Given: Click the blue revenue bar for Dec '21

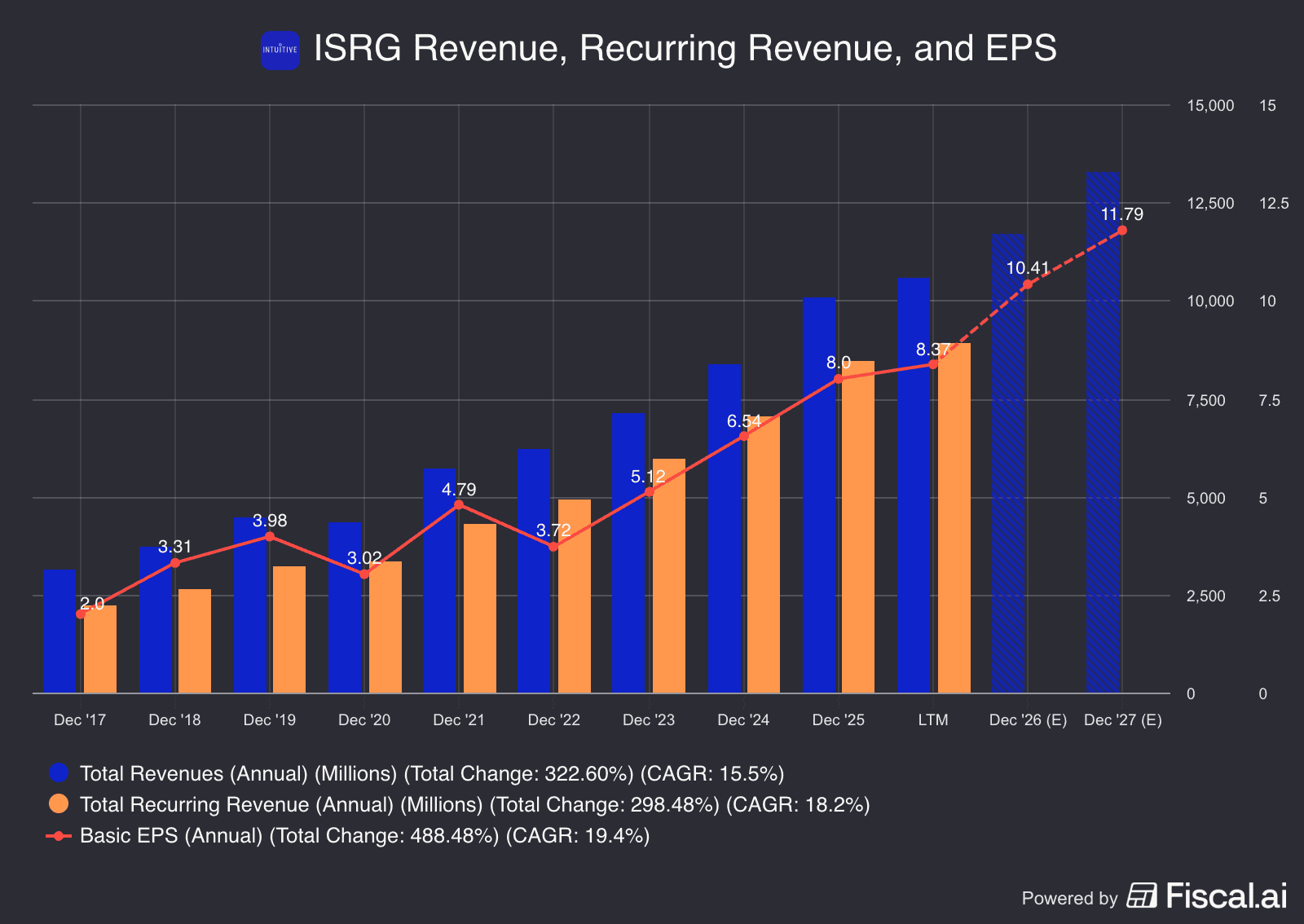Looking at the screenshot, I should coord(439,581).
